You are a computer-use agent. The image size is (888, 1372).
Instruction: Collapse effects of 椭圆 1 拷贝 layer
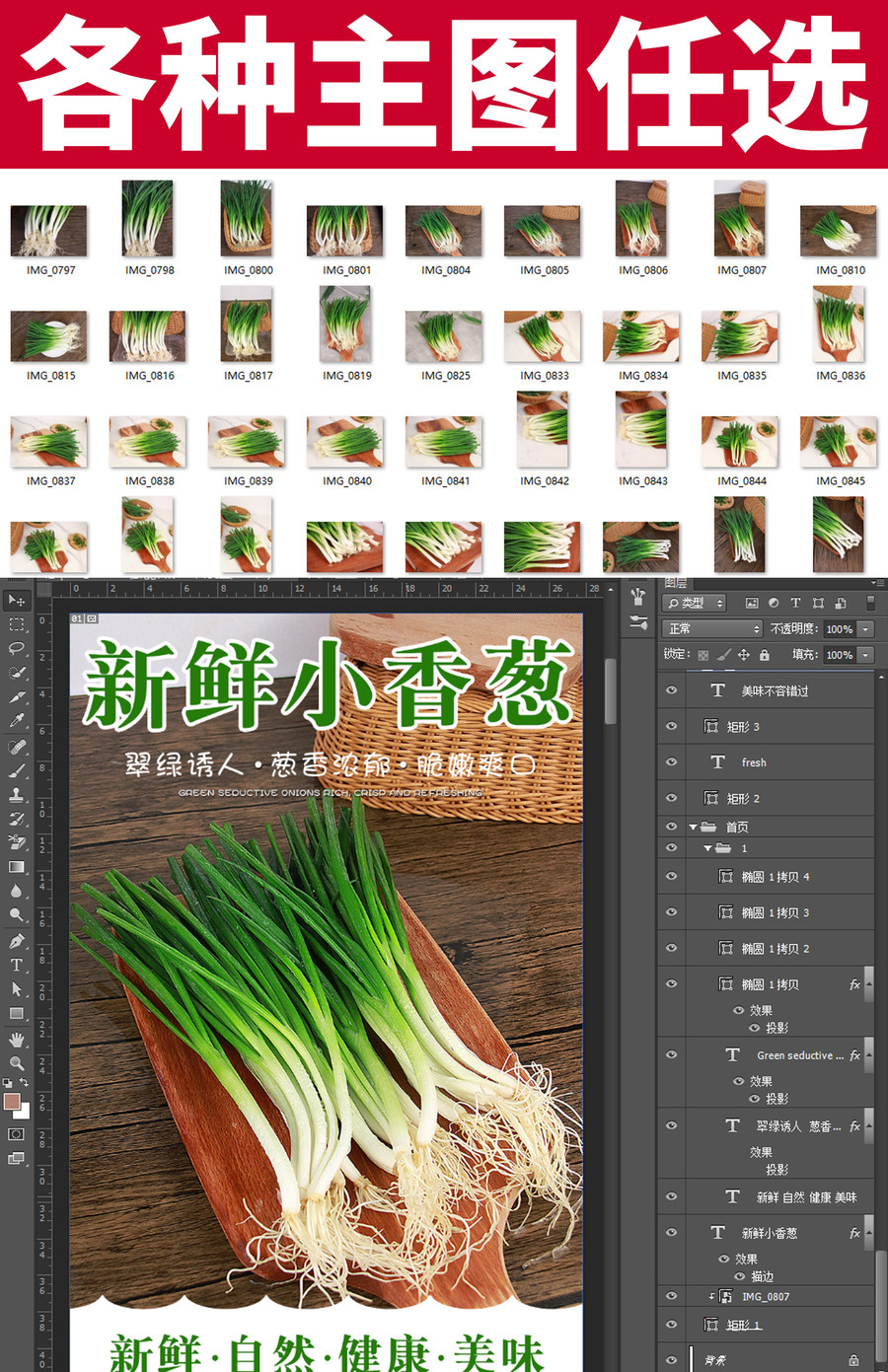coord(869,983)
